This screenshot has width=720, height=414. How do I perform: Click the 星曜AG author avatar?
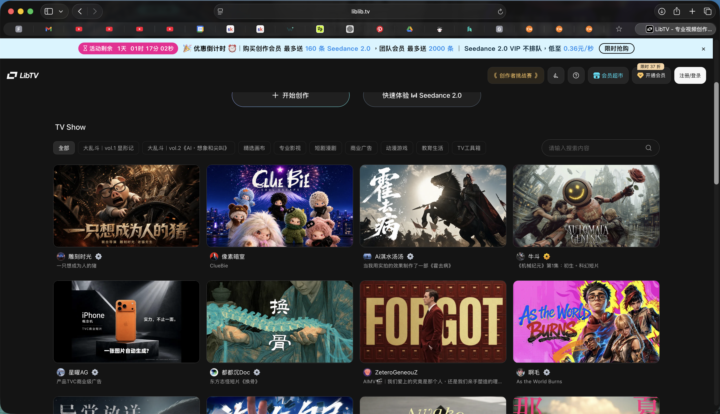coord(61,372)
